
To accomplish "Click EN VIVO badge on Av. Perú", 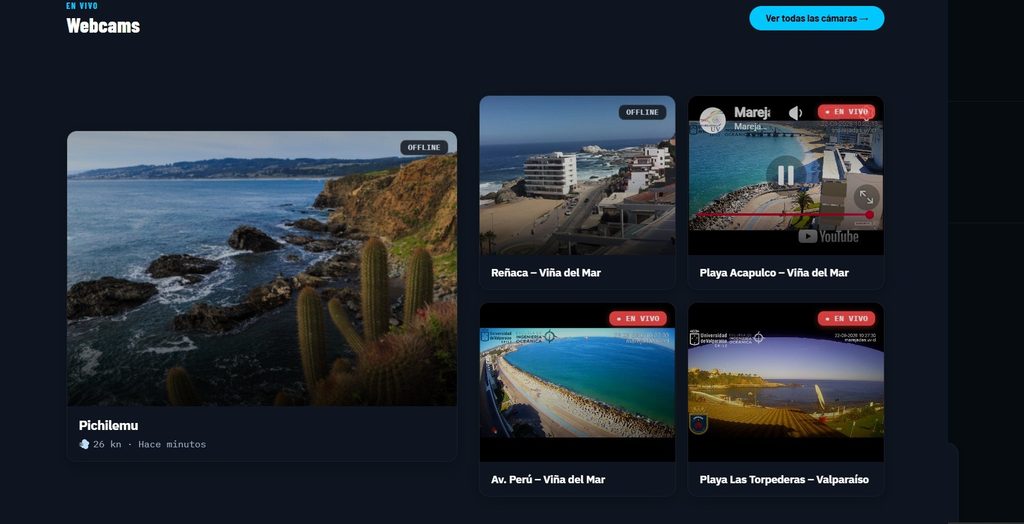I will pos(638,319).
